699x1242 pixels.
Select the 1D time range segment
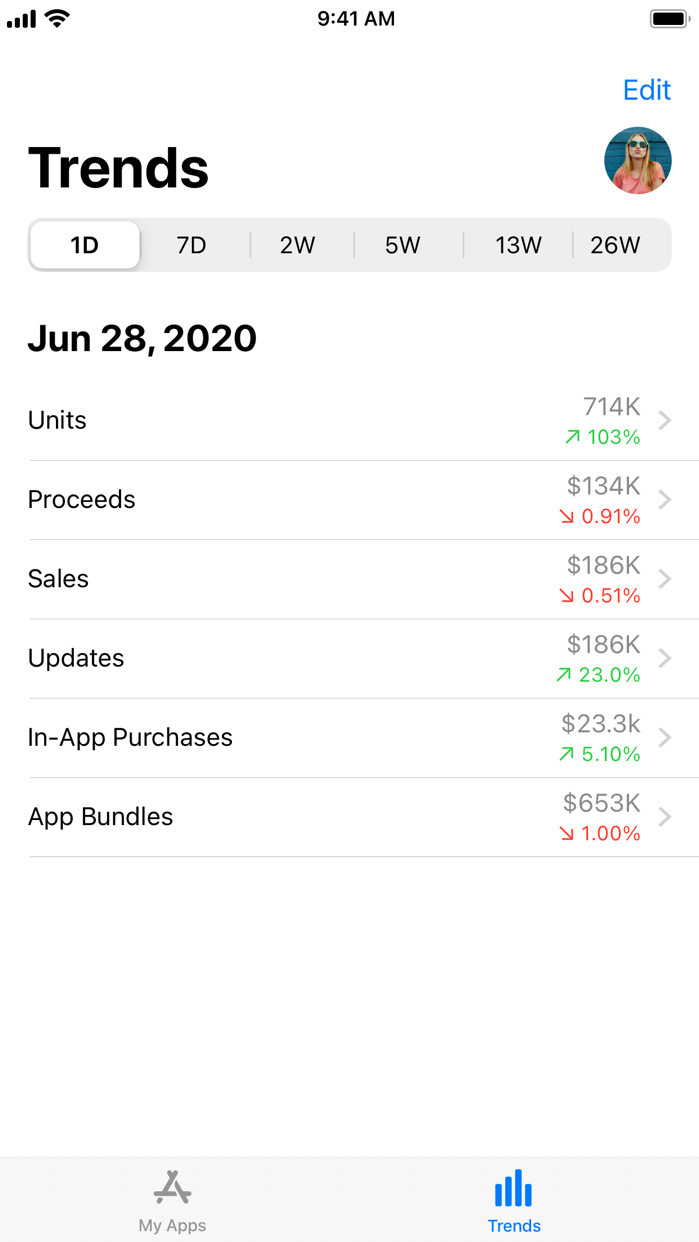85,245
